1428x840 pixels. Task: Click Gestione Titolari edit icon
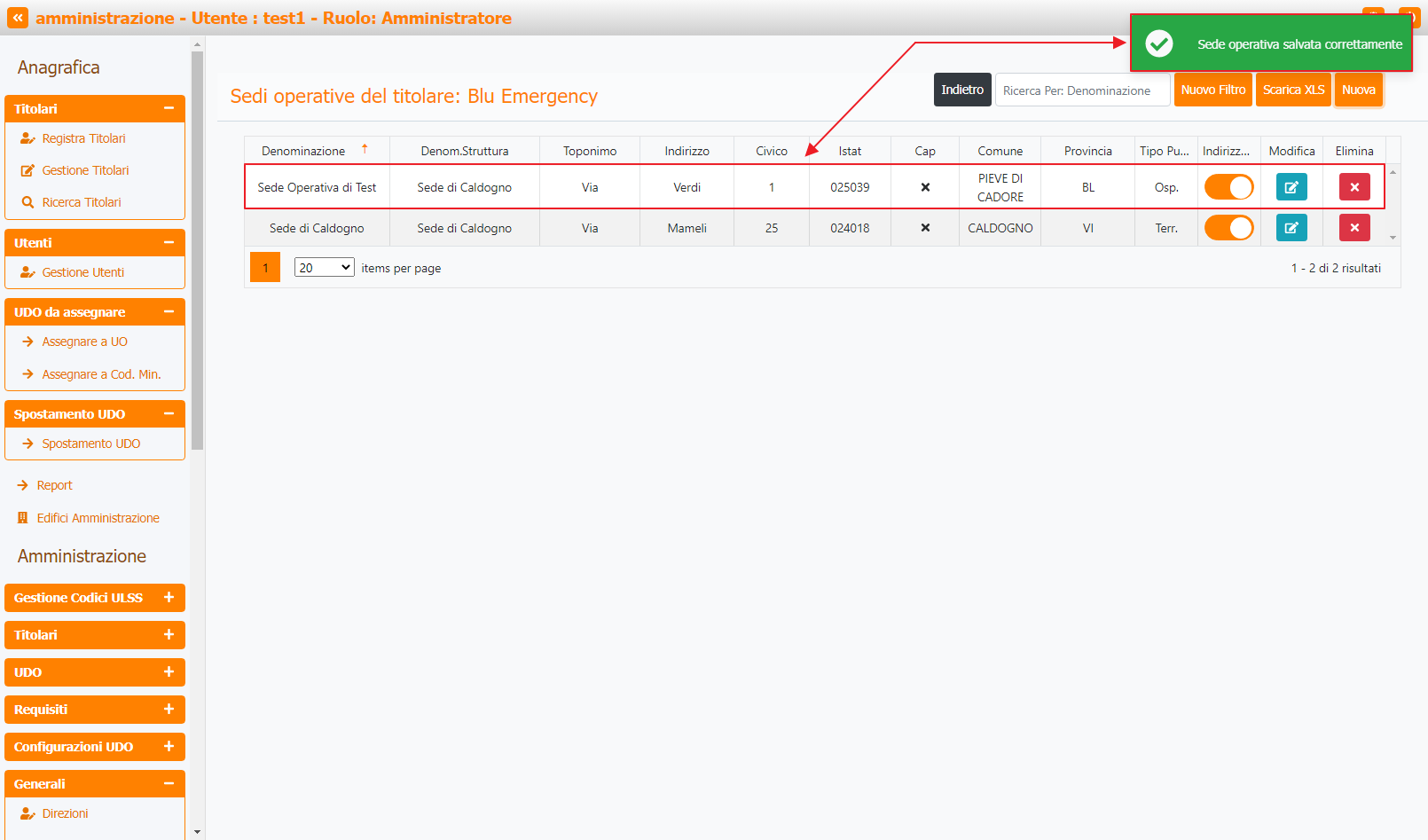tap(27, 170)
